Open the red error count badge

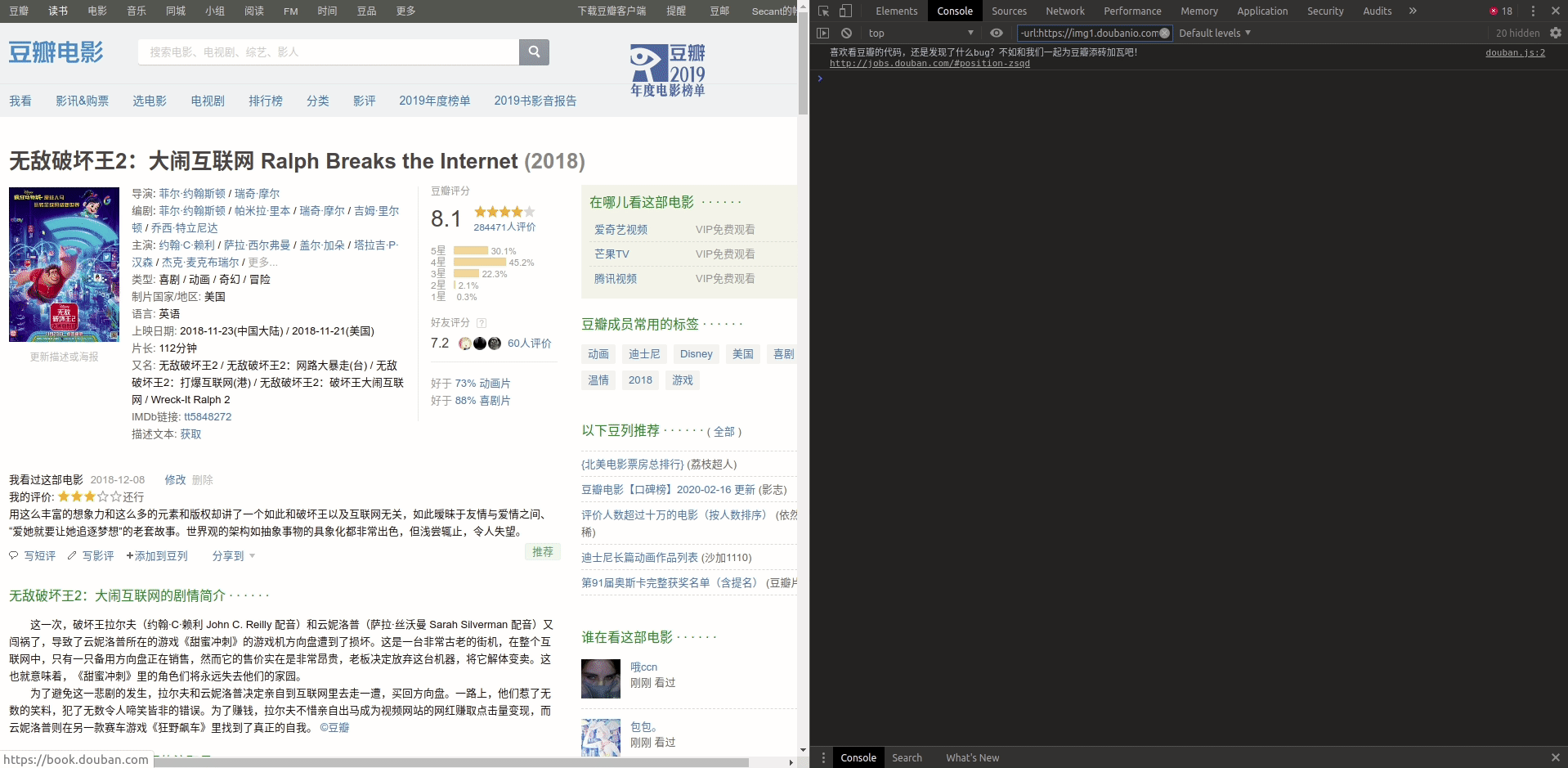[1501, 11]
